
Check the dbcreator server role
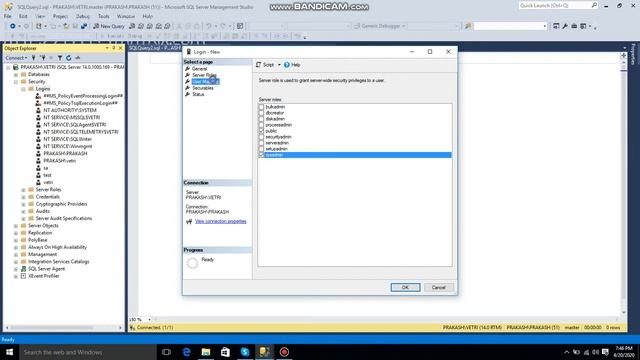[x=262, y=113]
